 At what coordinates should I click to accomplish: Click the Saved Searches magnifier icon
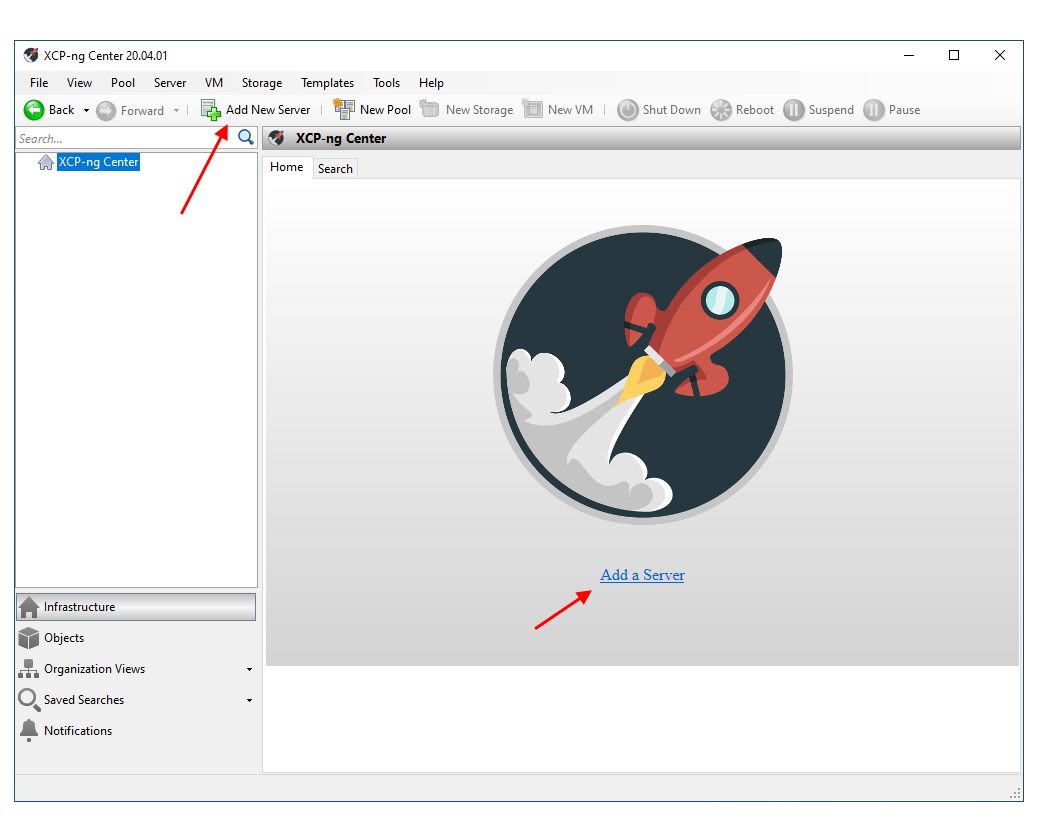pyautogui.click(x=29, y=700)
